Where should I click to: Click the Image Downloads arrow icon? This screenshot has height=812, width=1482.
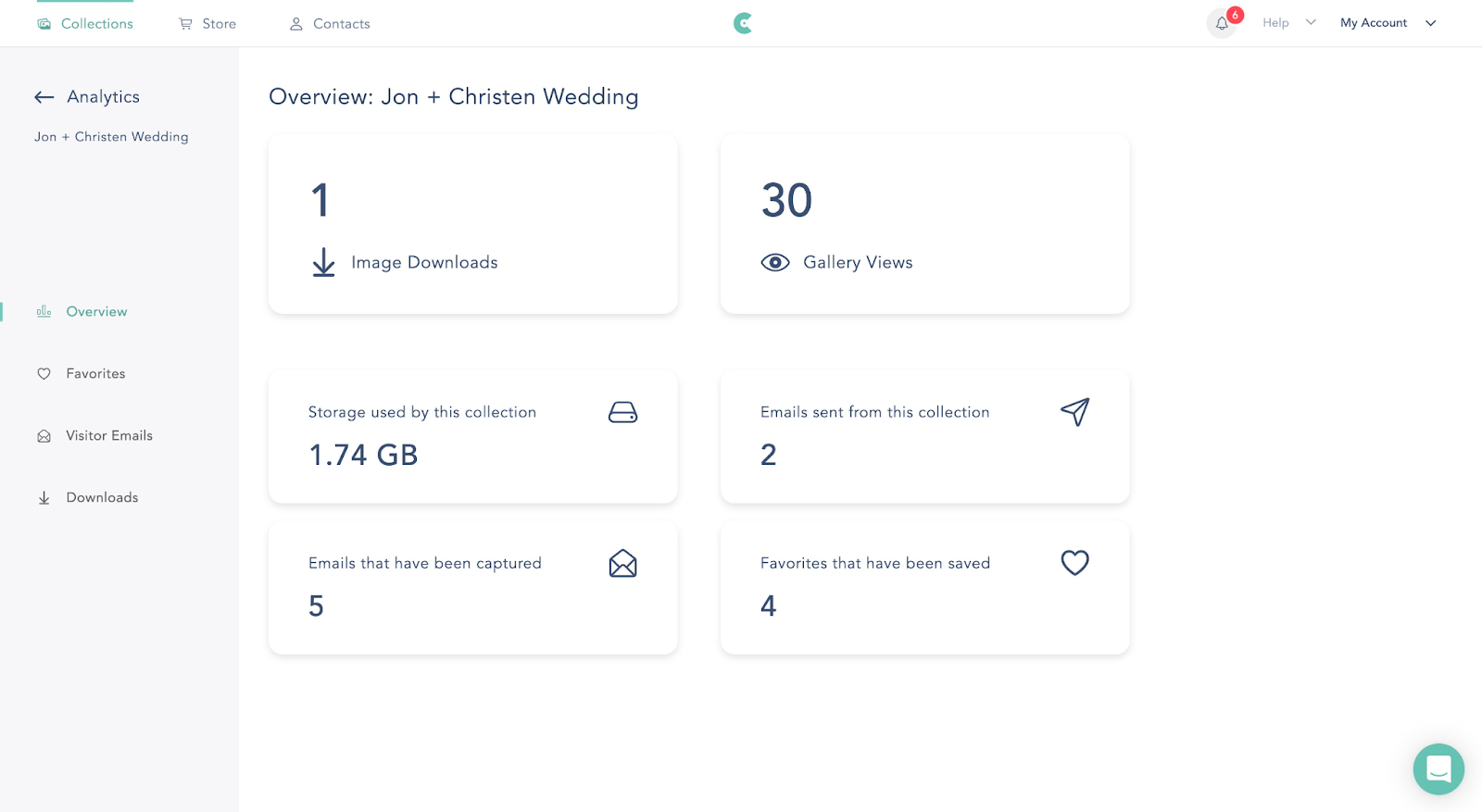tap(323, 262)
